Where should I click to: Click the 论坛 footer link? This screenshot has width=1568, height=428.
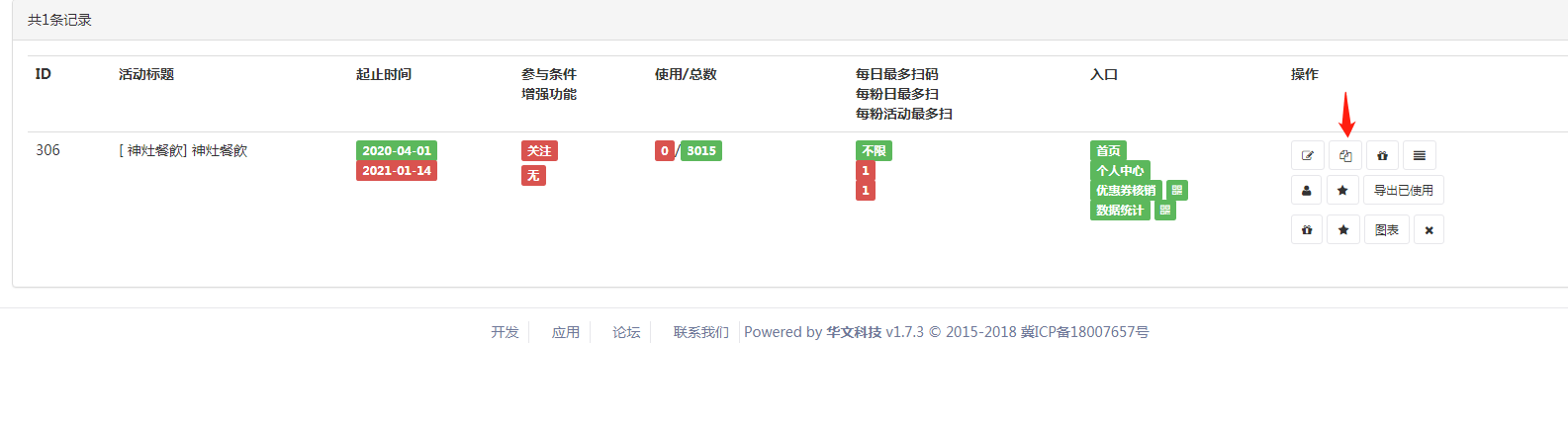626,332
